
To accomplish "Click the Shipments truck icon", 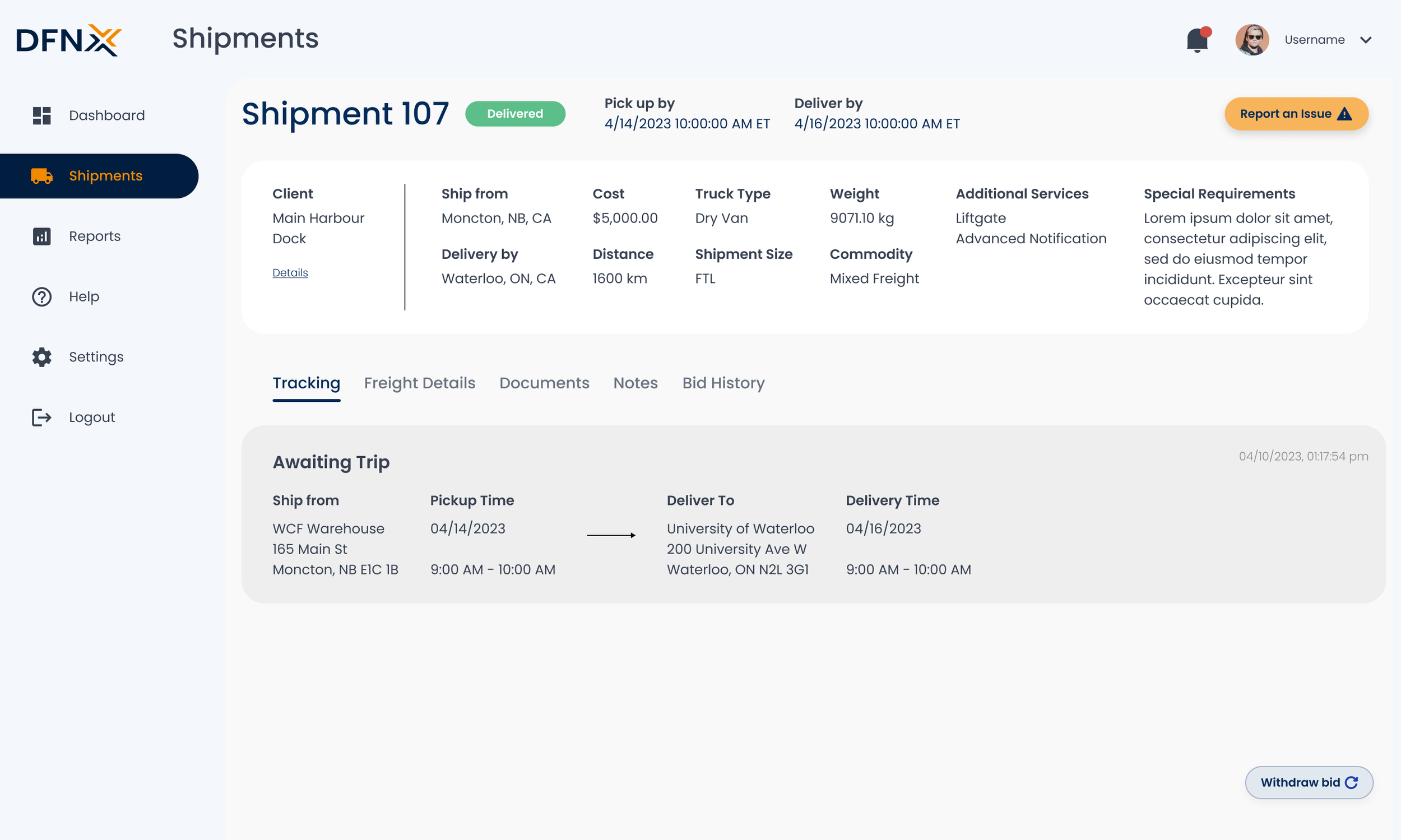I will [x=41, y=176].
